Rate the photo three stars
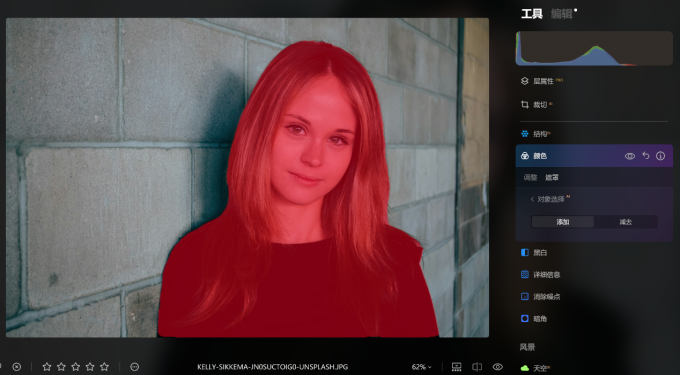This screenshot has width=680, height=375. point(75,367)
